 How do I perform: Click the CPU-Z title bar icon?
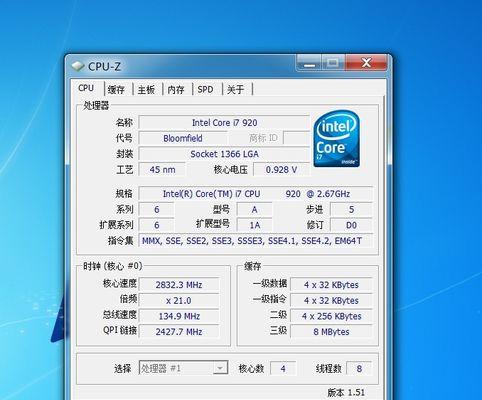pos(78,66)
